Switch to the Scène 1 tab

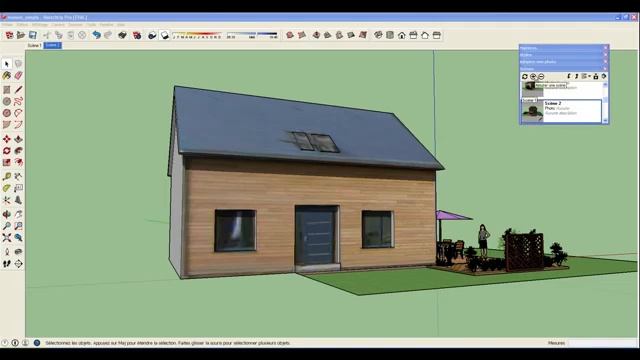click(34, 45)
